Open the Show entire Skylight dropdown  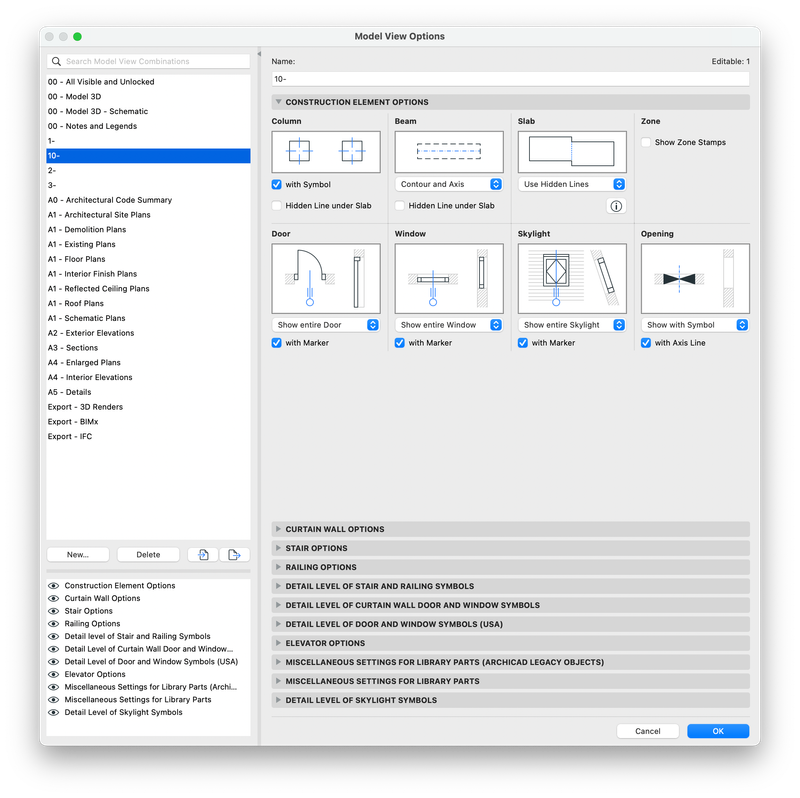coord(572,325)
